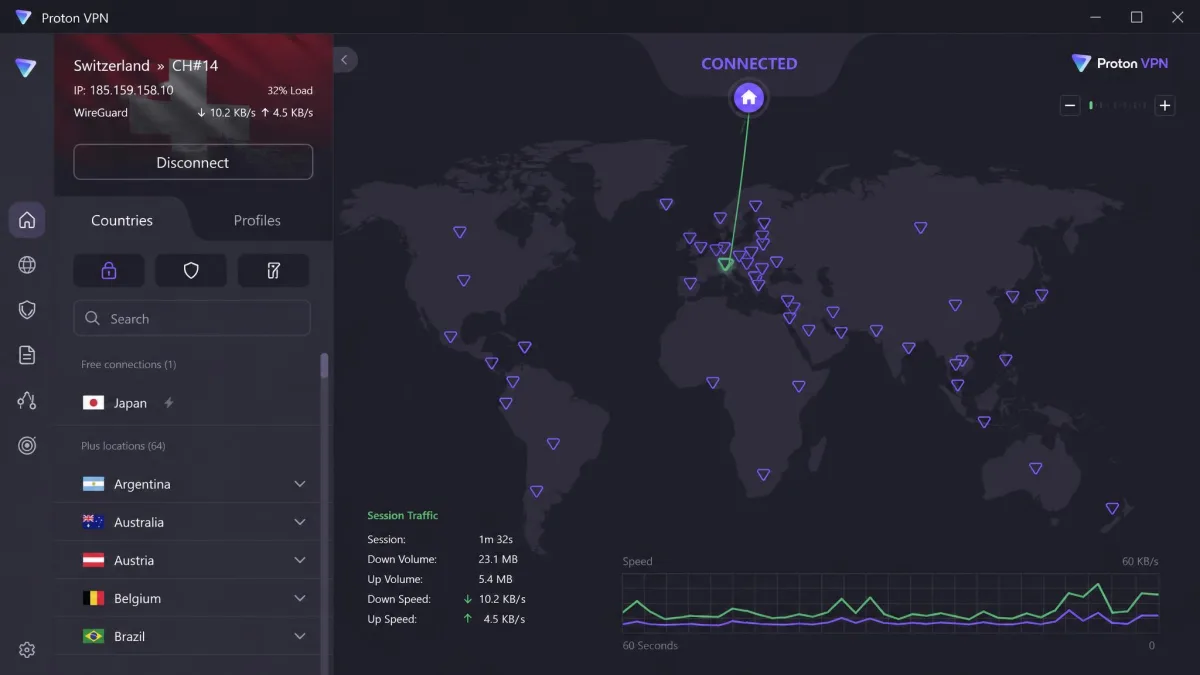Toggle the Secure Core padlock button
The image size is (1200, 675).
(x=109, y=270)
